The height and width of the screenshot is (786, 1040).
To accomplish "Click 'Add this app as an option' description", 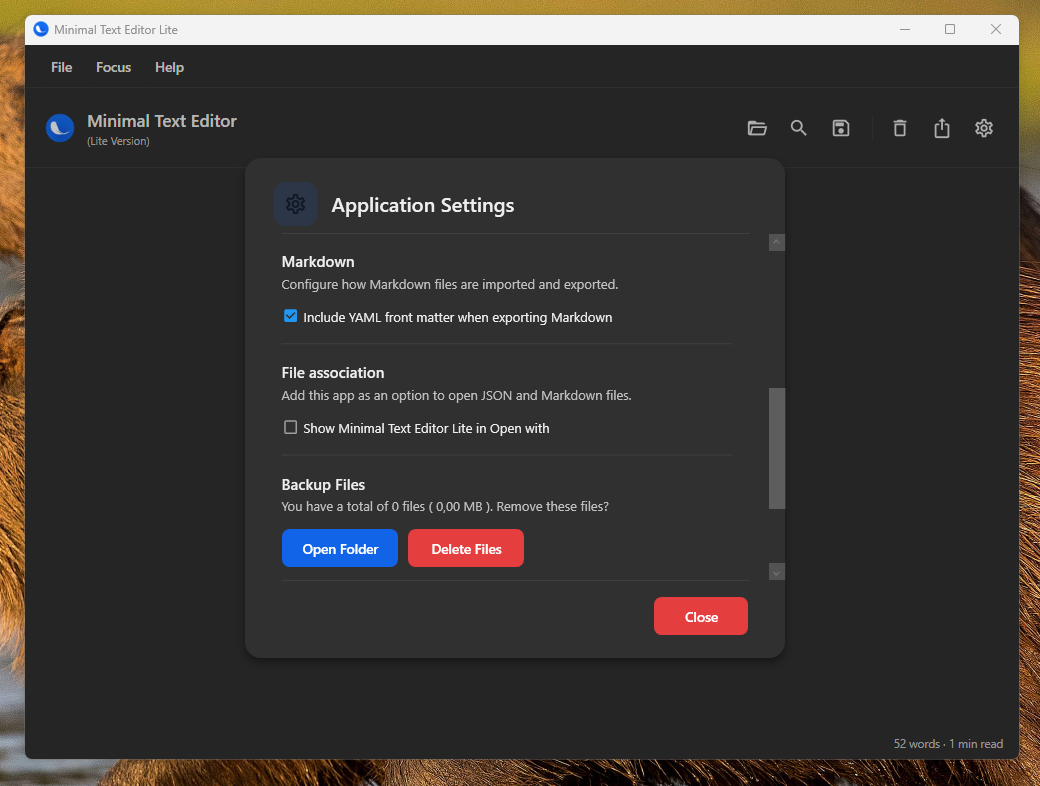I will 456,395.
